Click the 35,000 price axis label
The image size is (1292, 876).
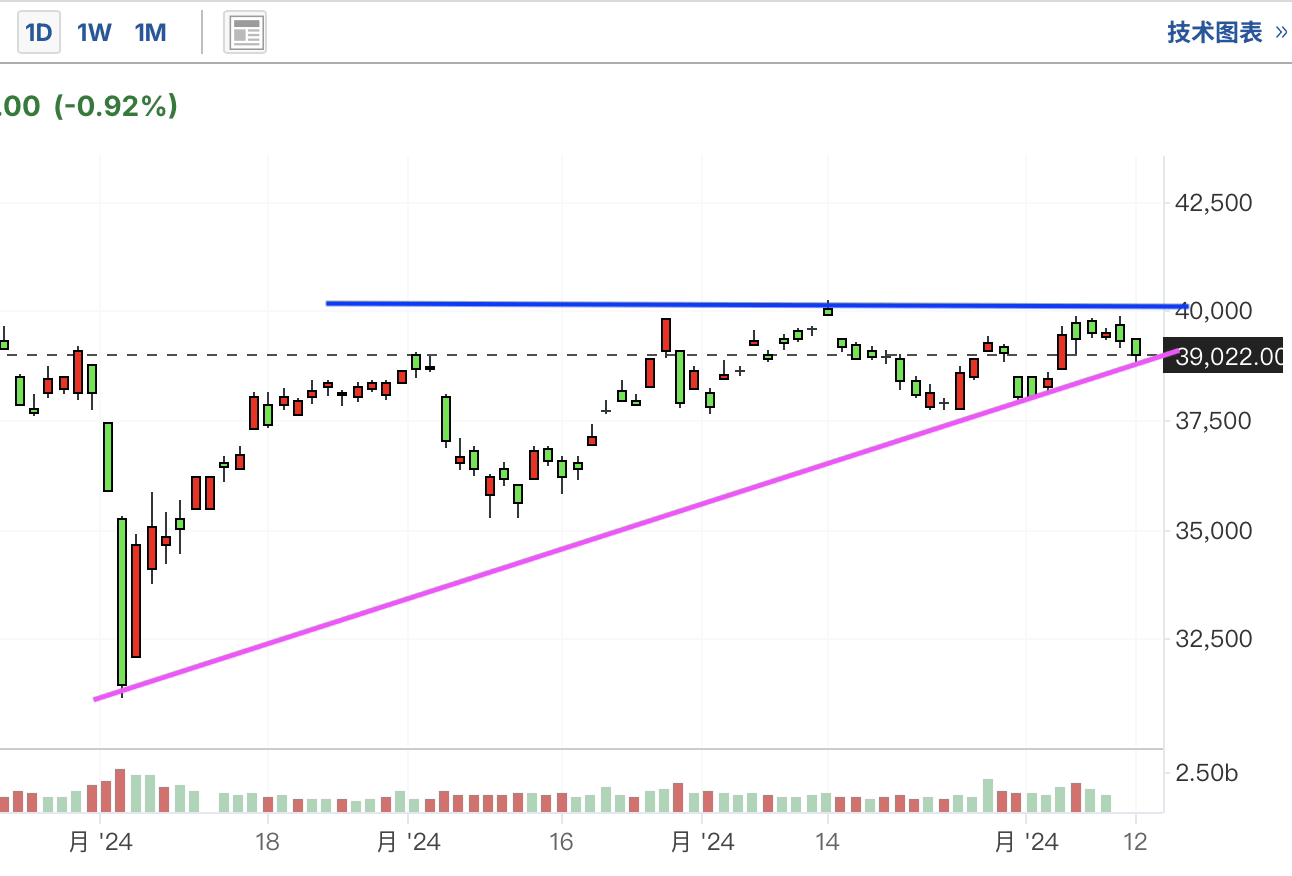[x=1214, y=530]
